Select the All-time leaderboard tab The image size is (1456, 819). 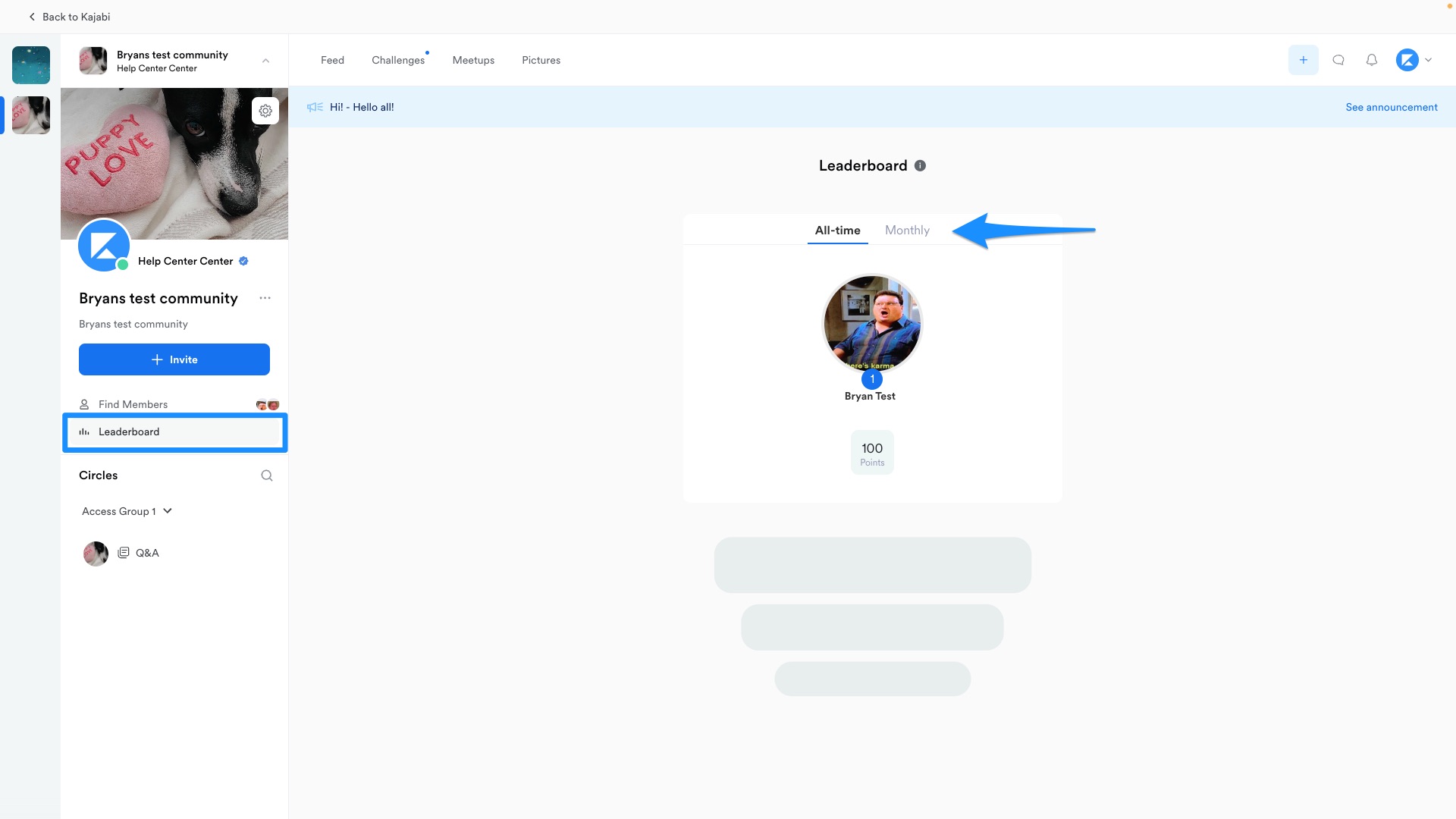pyautogui.click(x=838, y=230)
